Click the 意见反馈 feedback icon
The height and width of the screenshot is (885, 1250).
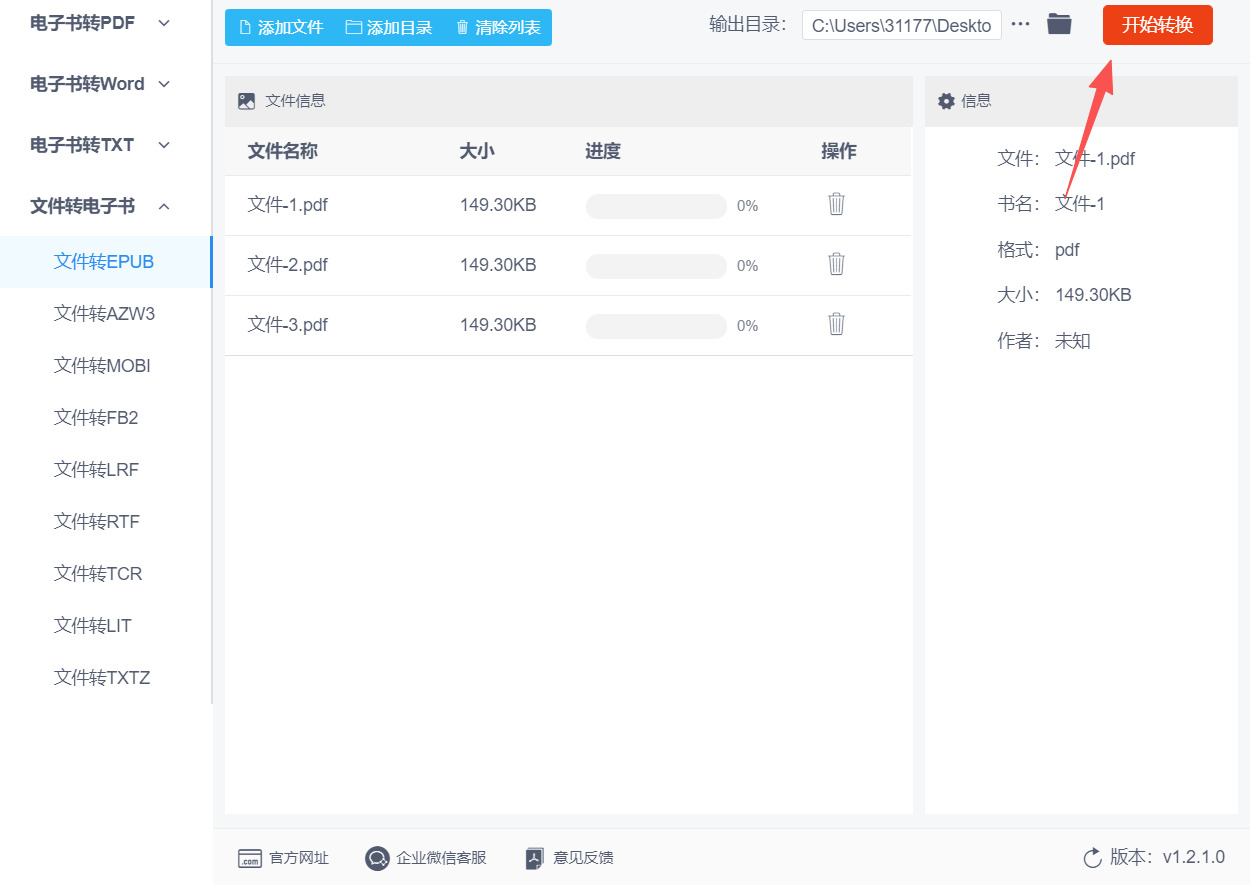[x=535, y=858]
